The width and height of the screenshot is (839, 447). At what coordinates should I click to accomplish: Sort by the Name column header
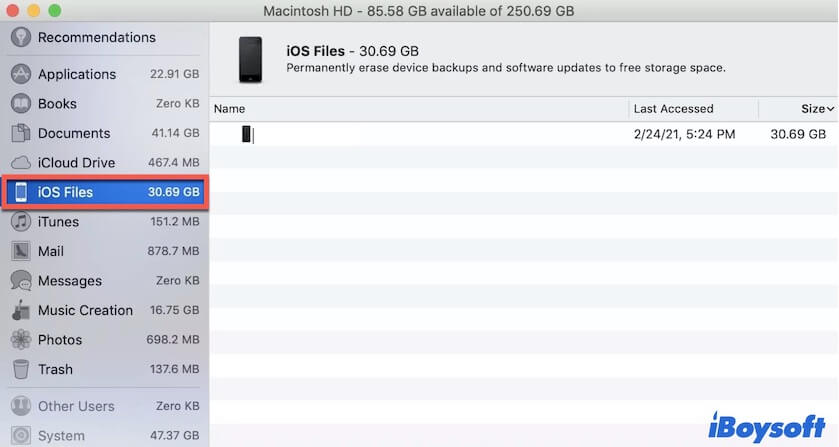pos(230,109)
